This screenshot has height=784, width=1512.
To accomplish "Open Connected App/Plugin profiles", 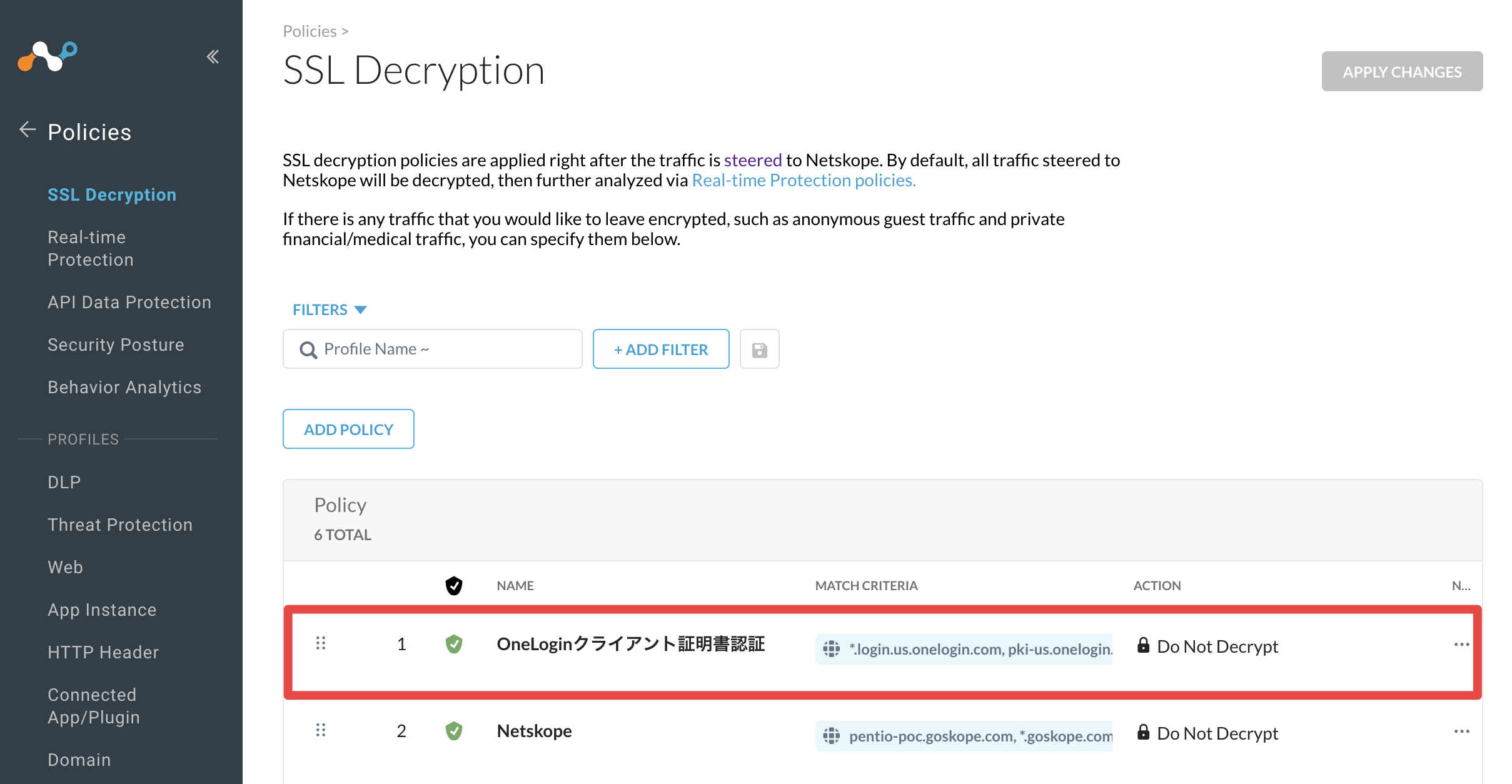I will tap(94, 706).
